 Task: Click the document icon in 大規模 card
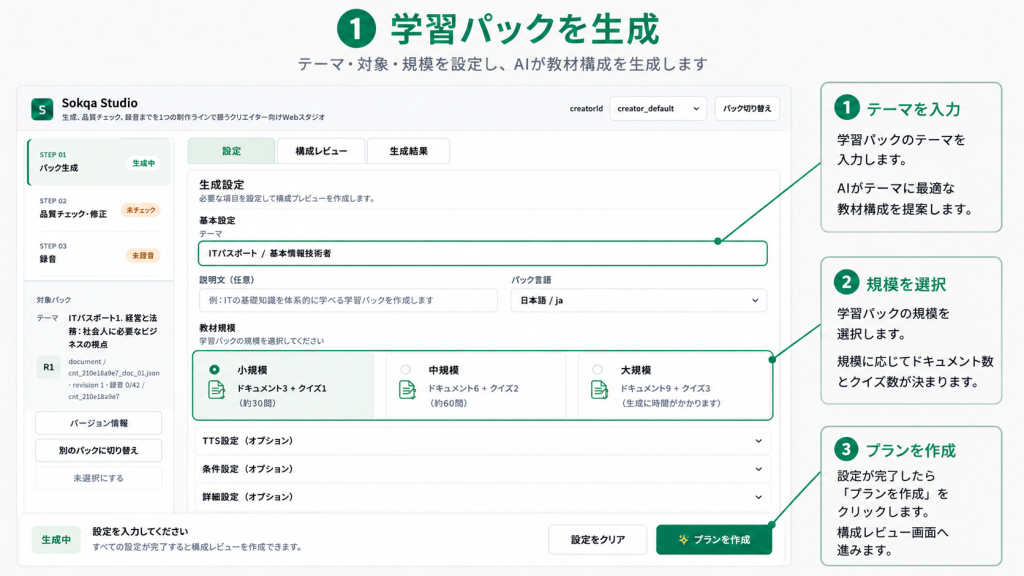tap(599, 390)
